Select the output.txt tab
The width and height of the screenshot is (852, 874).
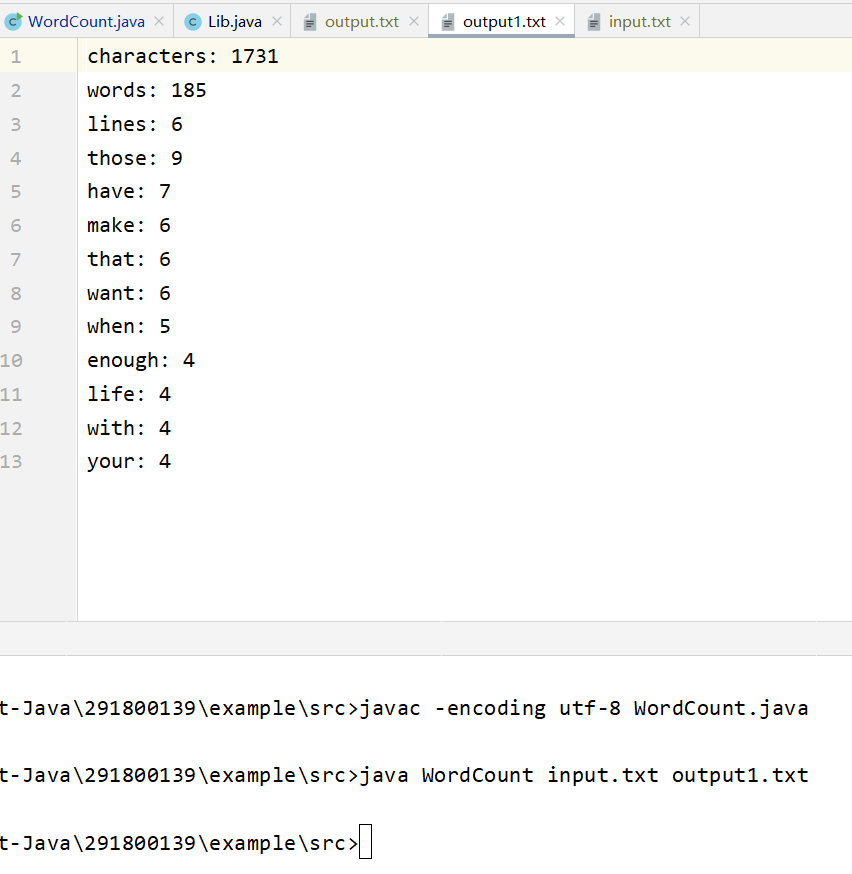point(361,21)
